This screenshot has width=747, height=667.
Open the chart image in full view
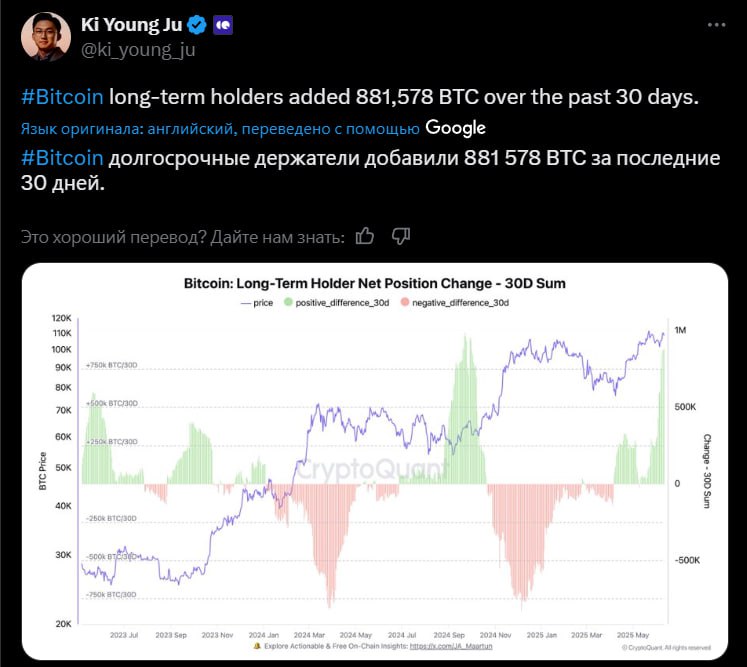click(x=374, y=461)
